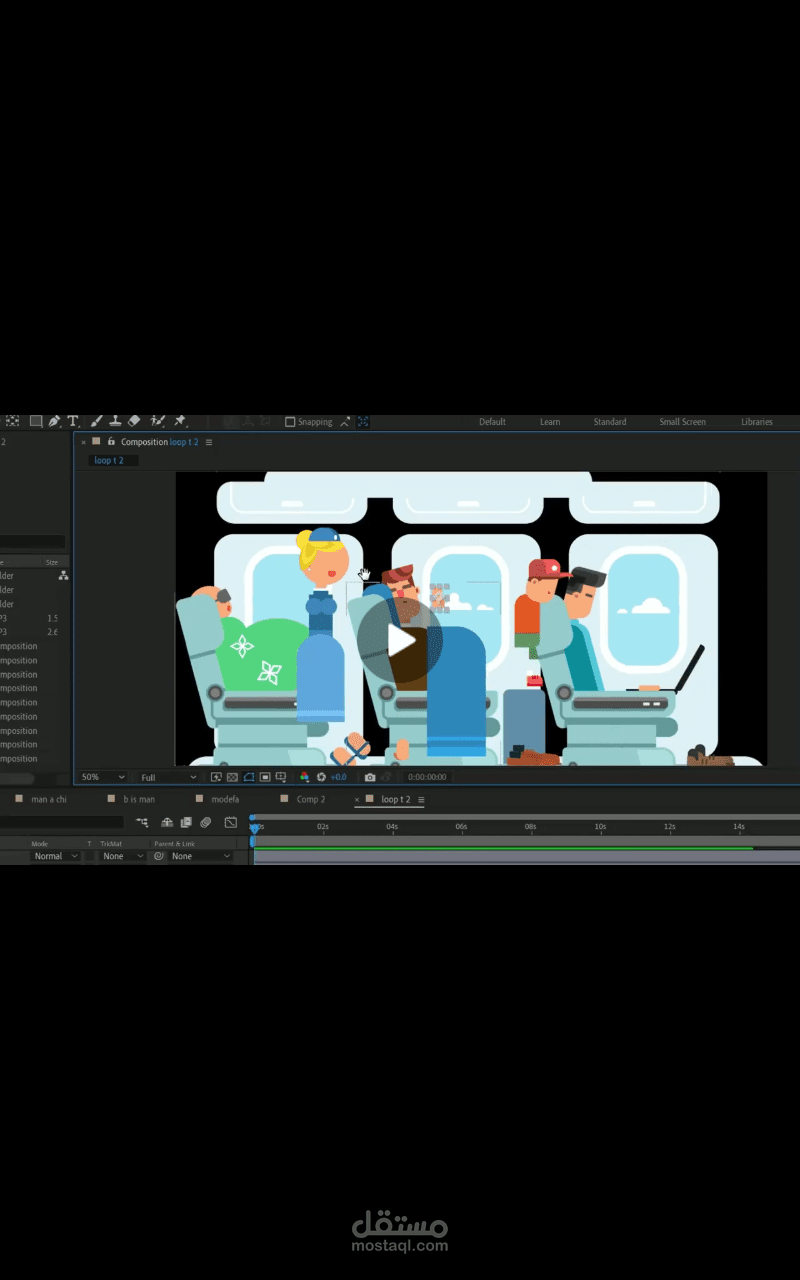The image size is (800, 1280).
Task: Toggle hide shy layers icon
Action: 167,822
